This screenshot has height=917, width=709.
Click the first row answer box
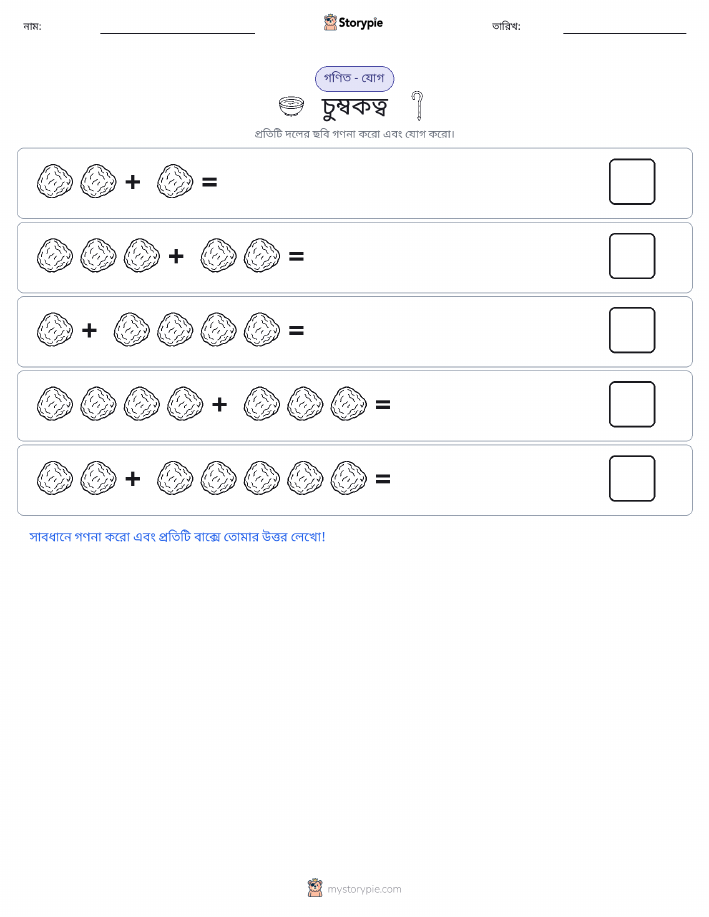(632, 182)
